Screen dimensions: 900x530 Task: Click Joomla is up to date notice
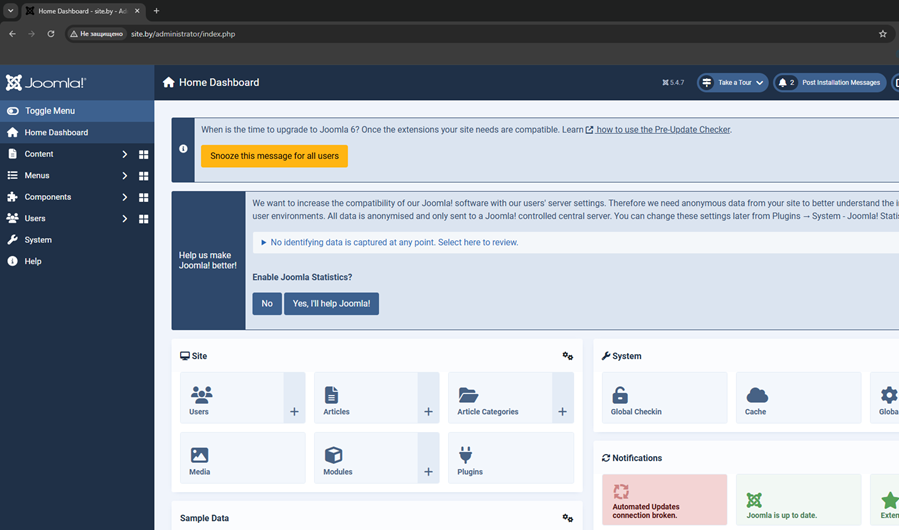[x=798, y=500]
